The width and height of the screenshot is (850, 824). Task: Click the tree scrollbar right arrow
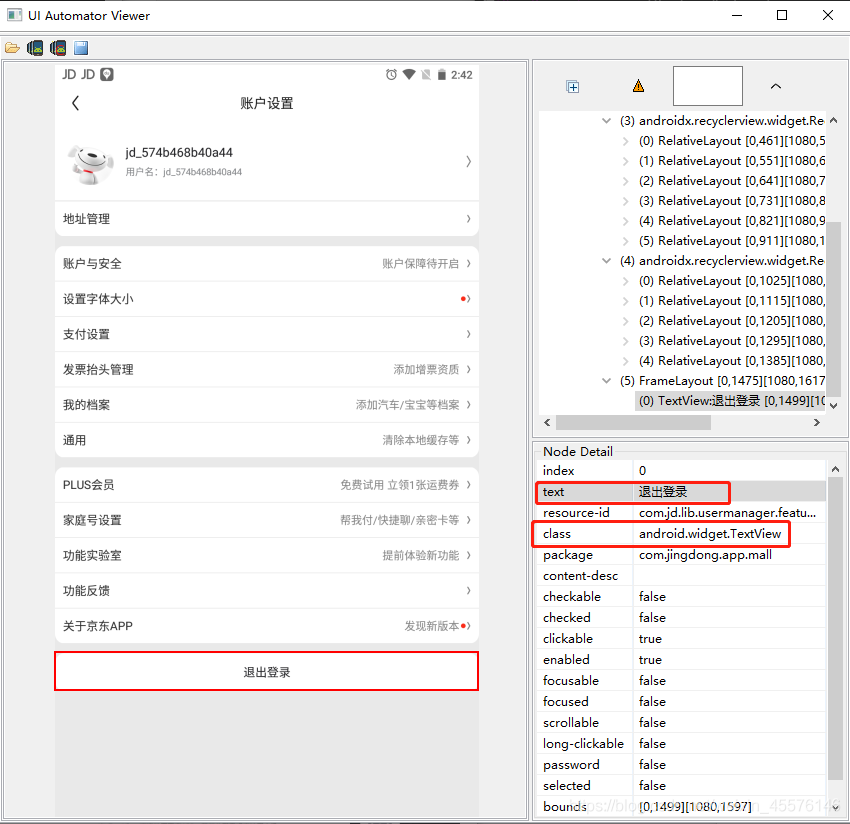coord(816,422)
